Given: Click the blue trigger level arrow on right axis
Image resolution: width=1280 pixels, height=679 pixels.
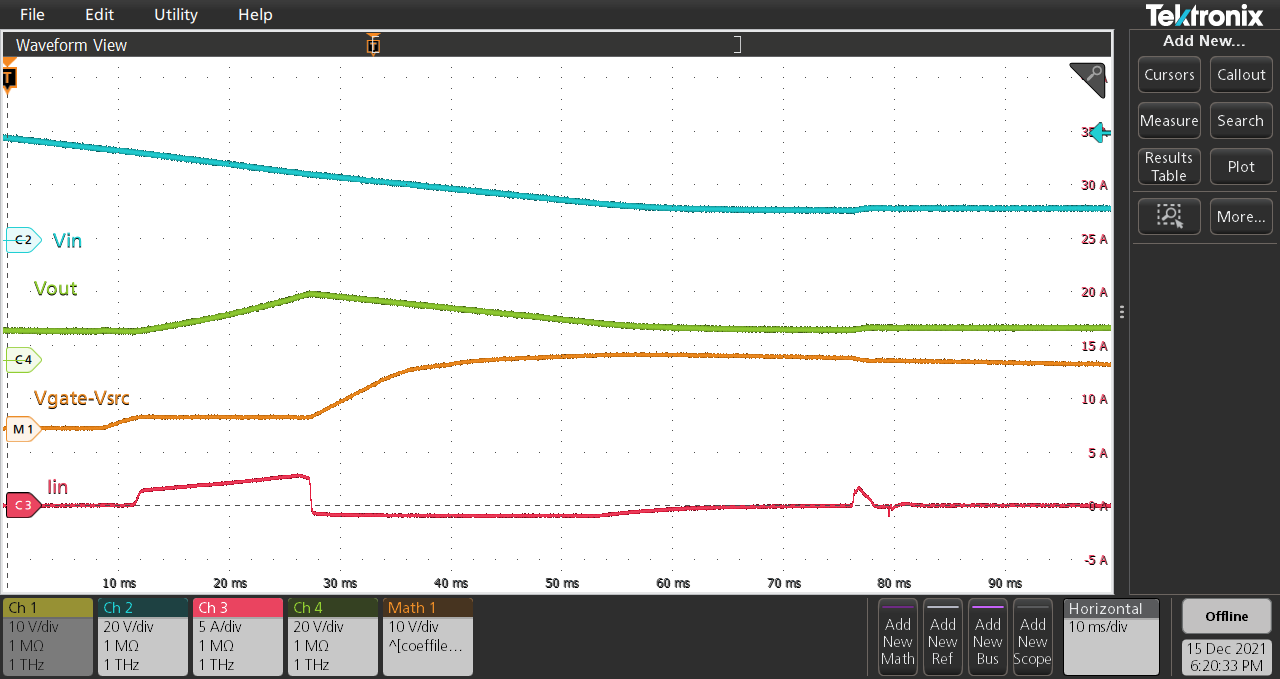Looking at the screenshot, I should click(x=1098, y=132).
